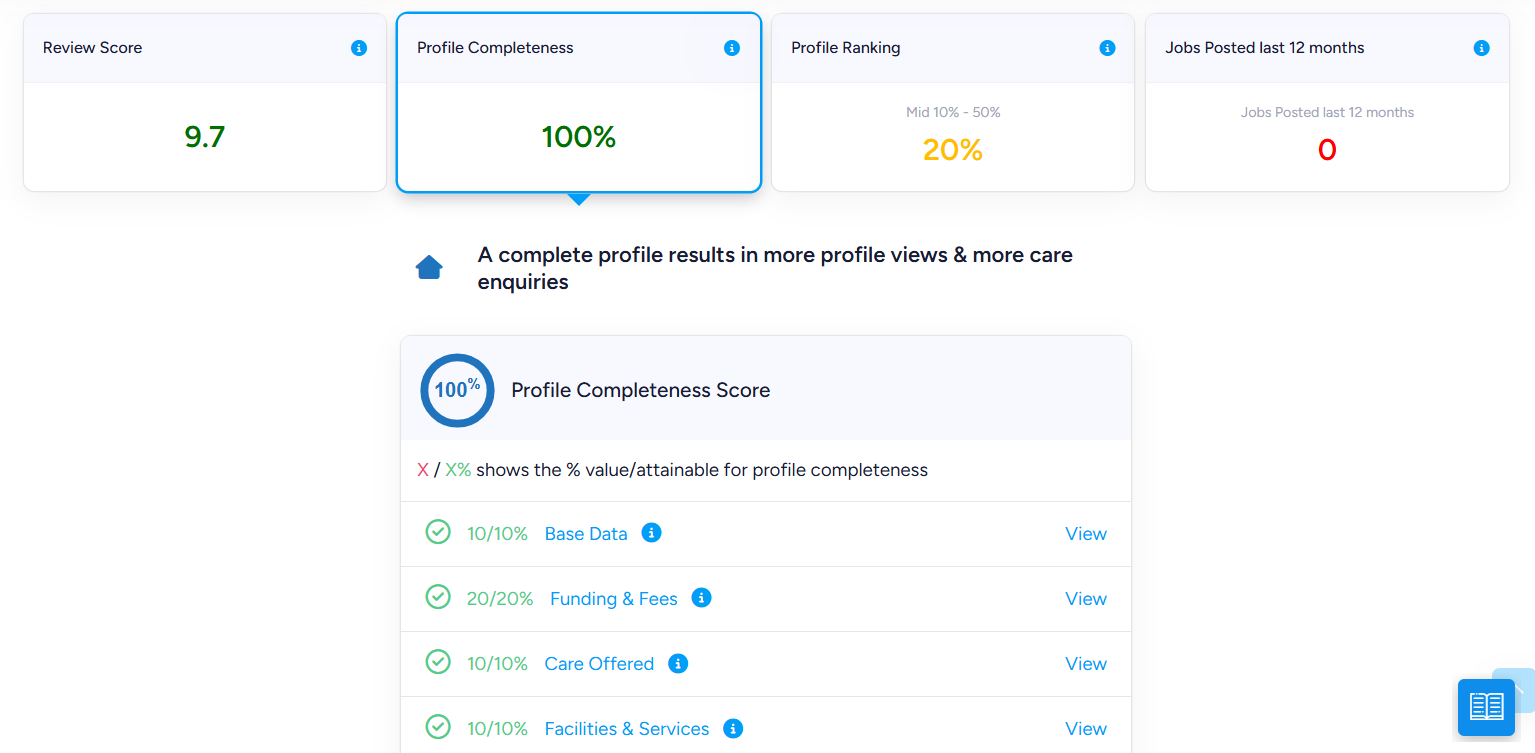Screen dimensions: 1535x753
Task: Select the Review Score card
Action: click(x=205, y=102)
